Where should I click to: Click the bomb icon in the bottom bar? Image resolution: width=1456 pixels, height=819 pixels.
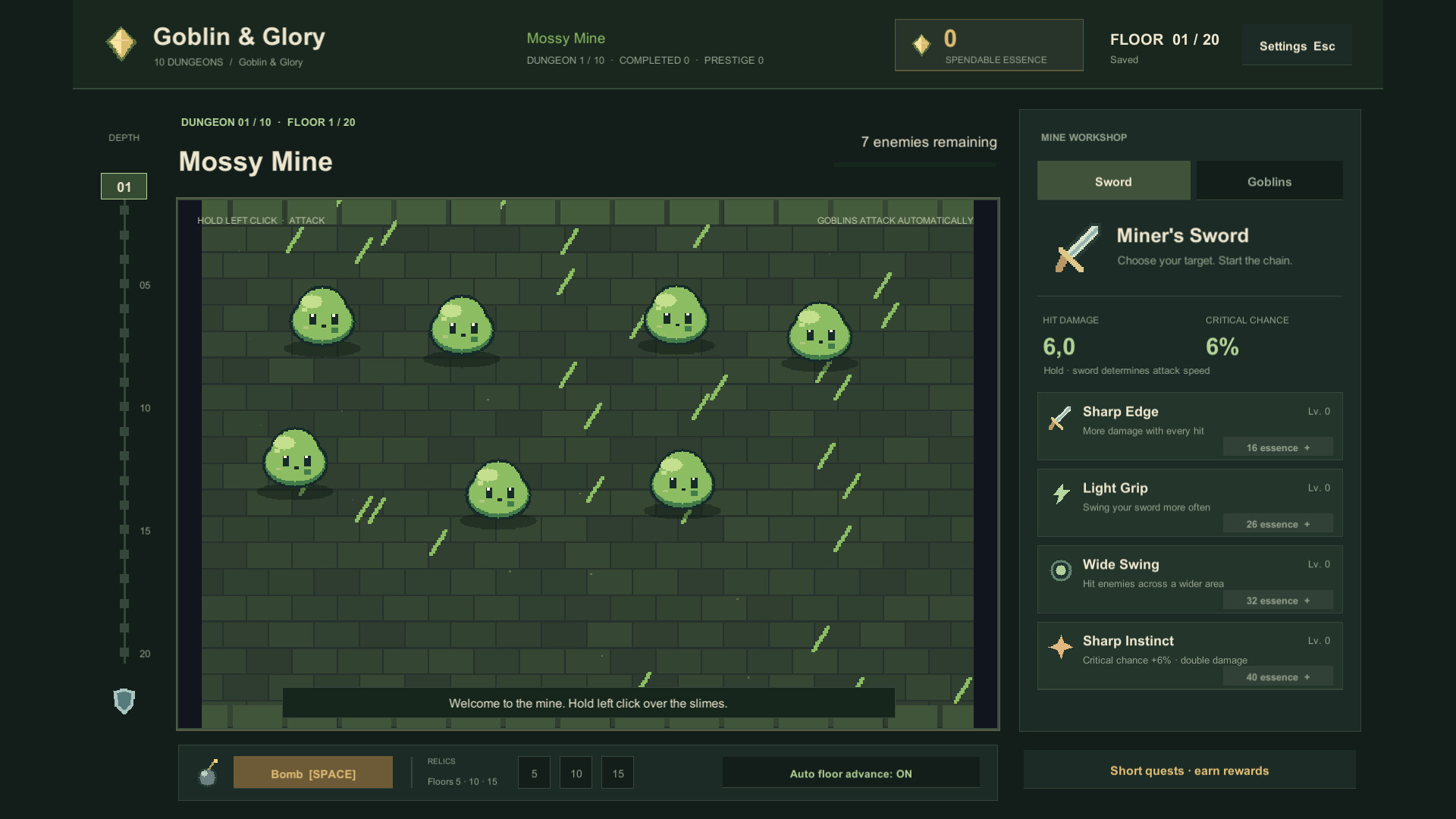pyautogui.click(x=208, y=773)
